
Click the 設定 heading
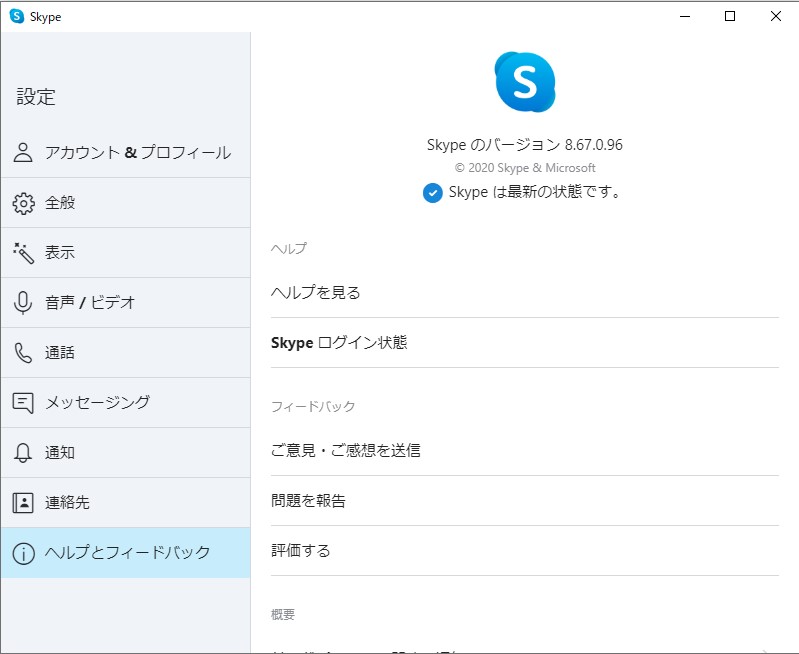pos(36,97)
